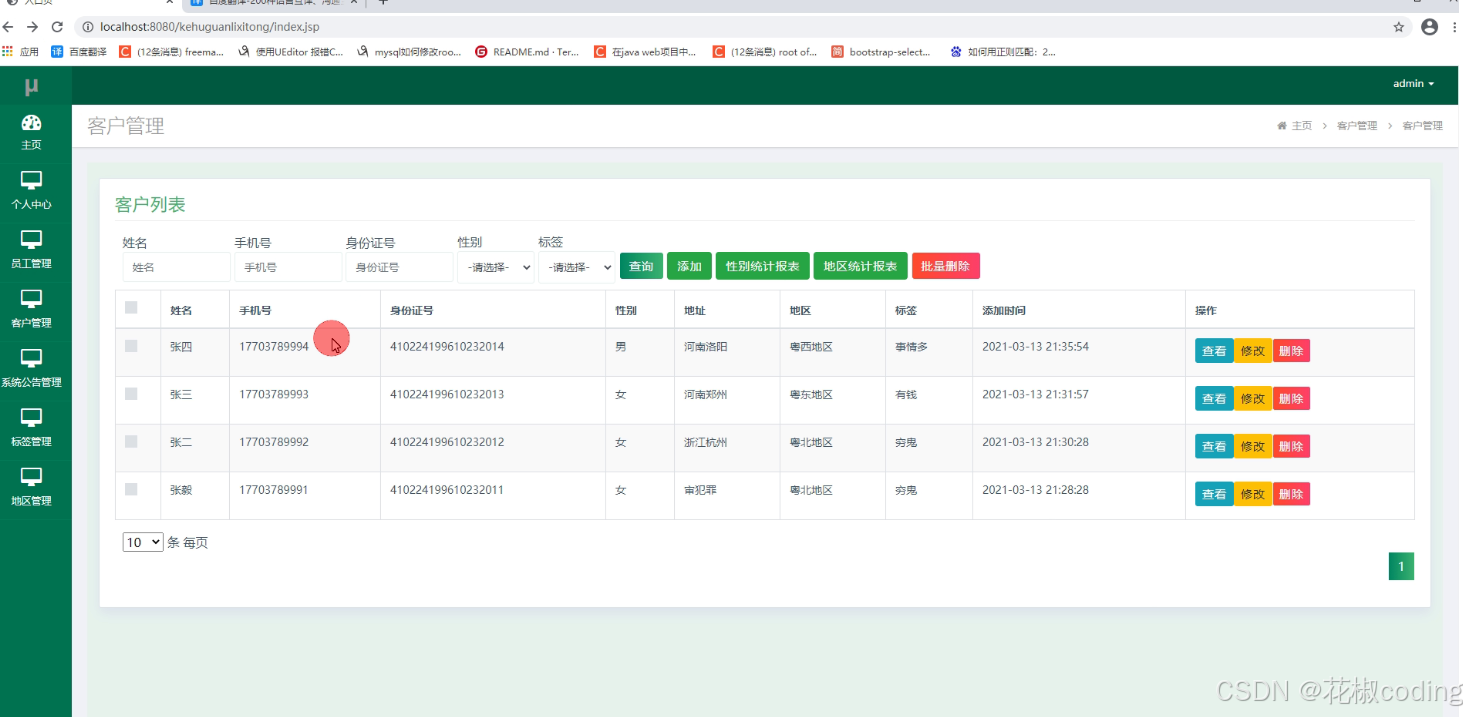
Task: Click browser forward arrow
Action: click(x=33, y=27)
